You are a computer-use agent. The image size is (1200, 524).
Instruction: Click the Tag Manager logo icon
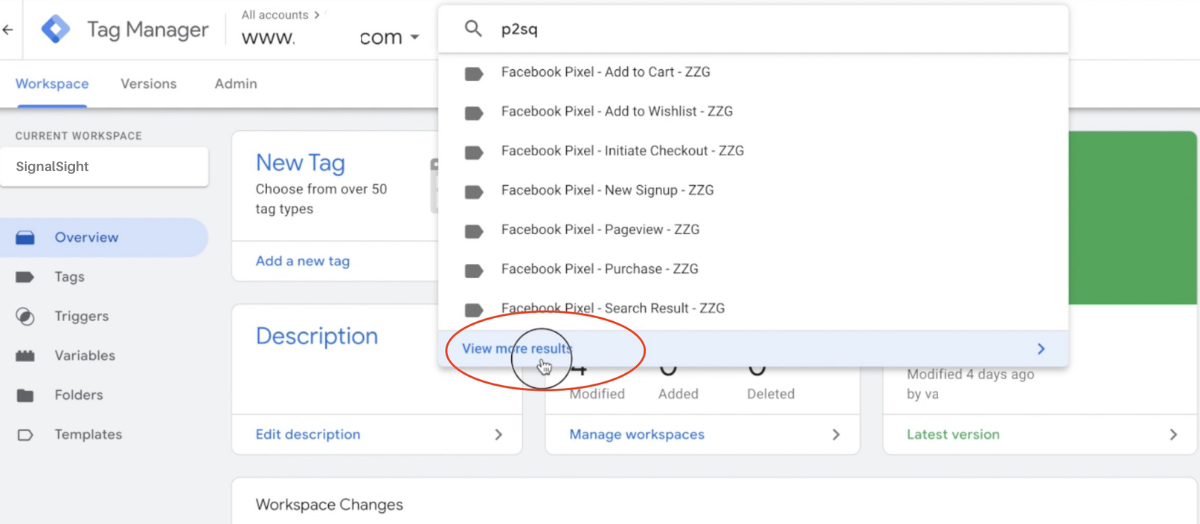[56, 29]
